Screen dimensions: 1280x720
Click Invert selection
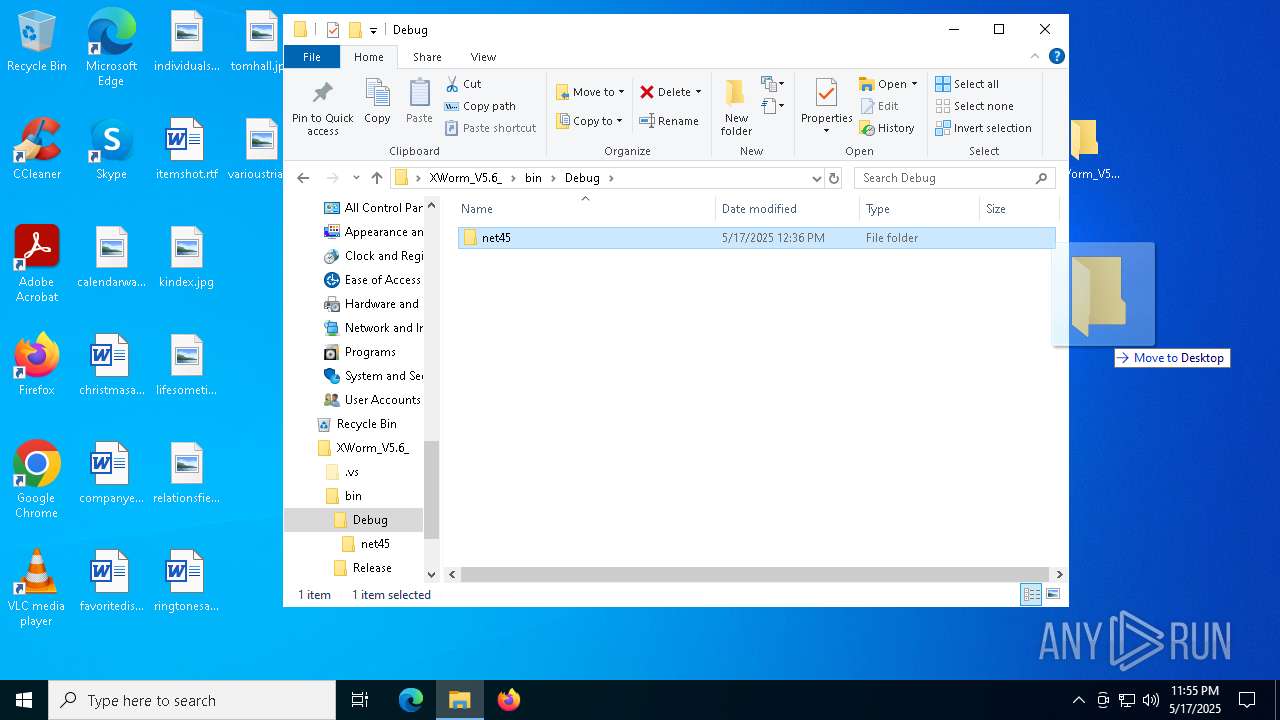click(x=984, y=128)
